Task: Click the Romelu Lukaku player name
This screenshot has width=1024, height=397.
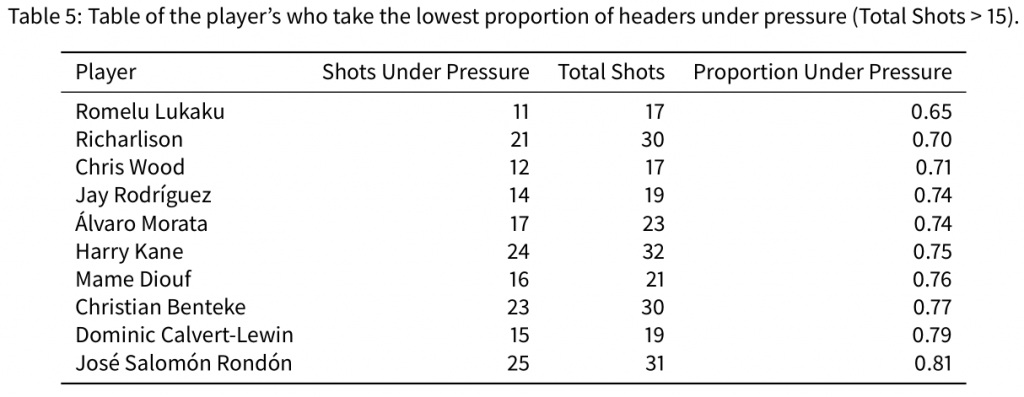Action: coord(150,112)
